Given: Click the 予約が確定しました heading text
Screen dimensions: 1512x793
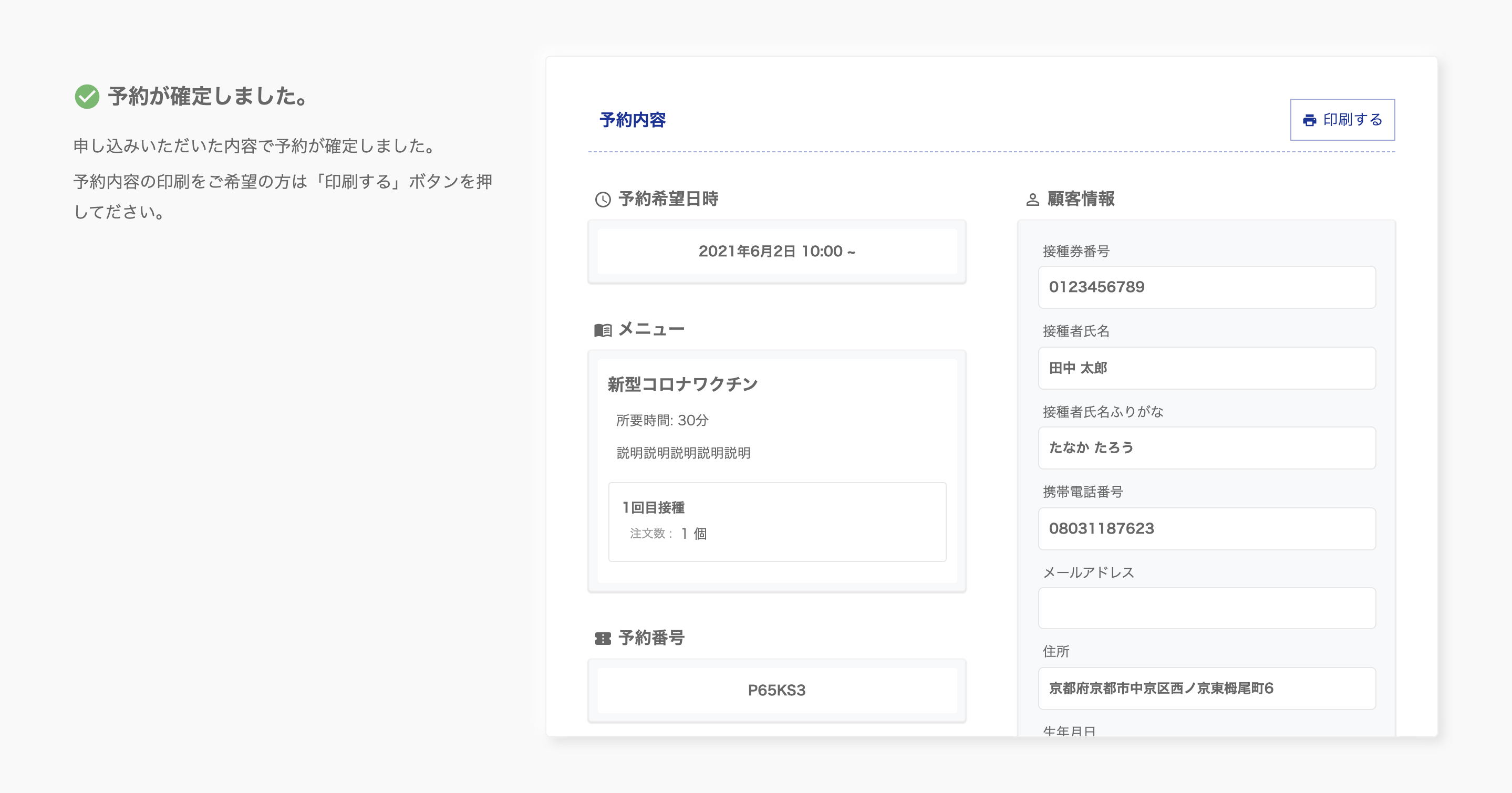Looking at the screenshot, I should click(209, 97).
